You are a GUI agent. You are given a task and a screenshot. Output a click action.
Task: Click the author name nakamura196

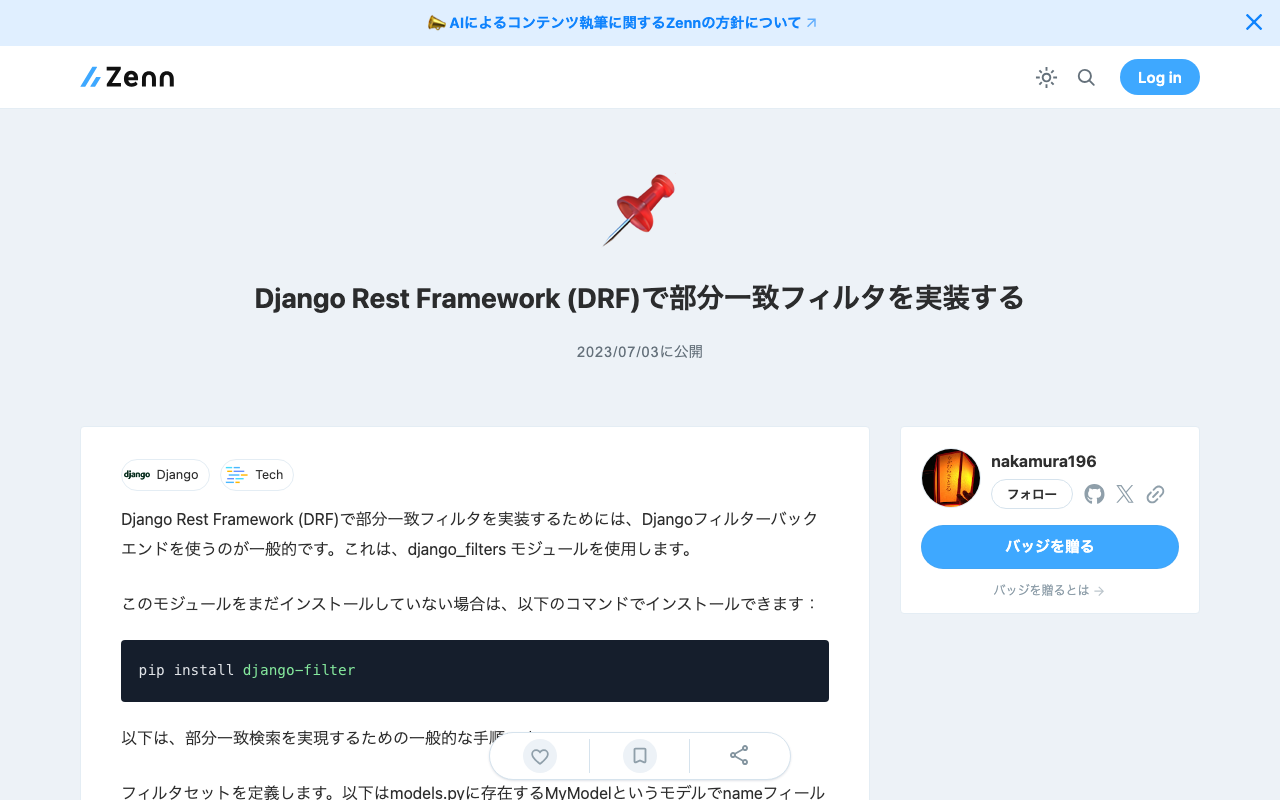(1043, 461)
